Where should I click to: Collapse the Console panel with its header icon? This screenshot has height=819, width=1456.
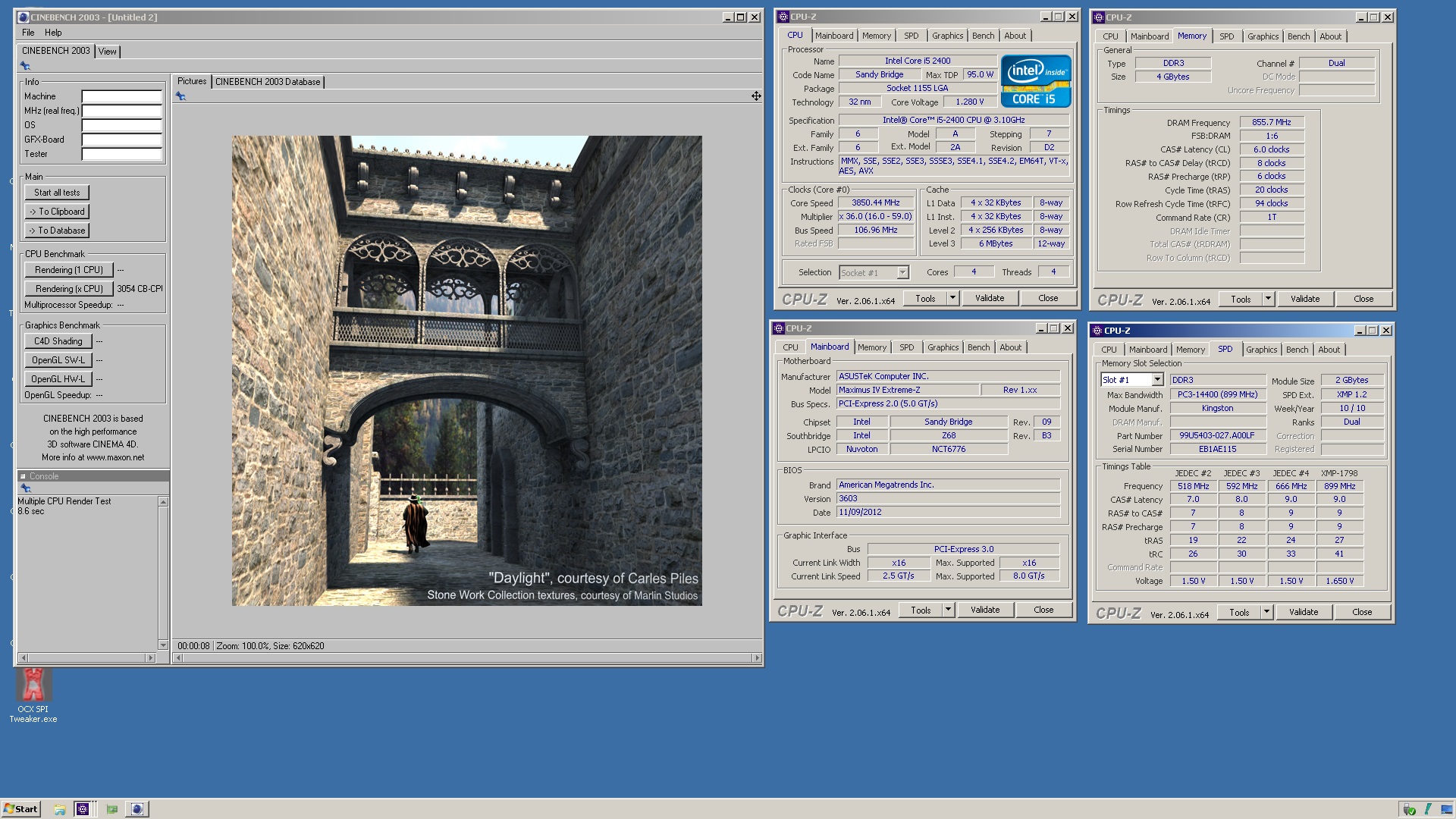tap(23, 476)
